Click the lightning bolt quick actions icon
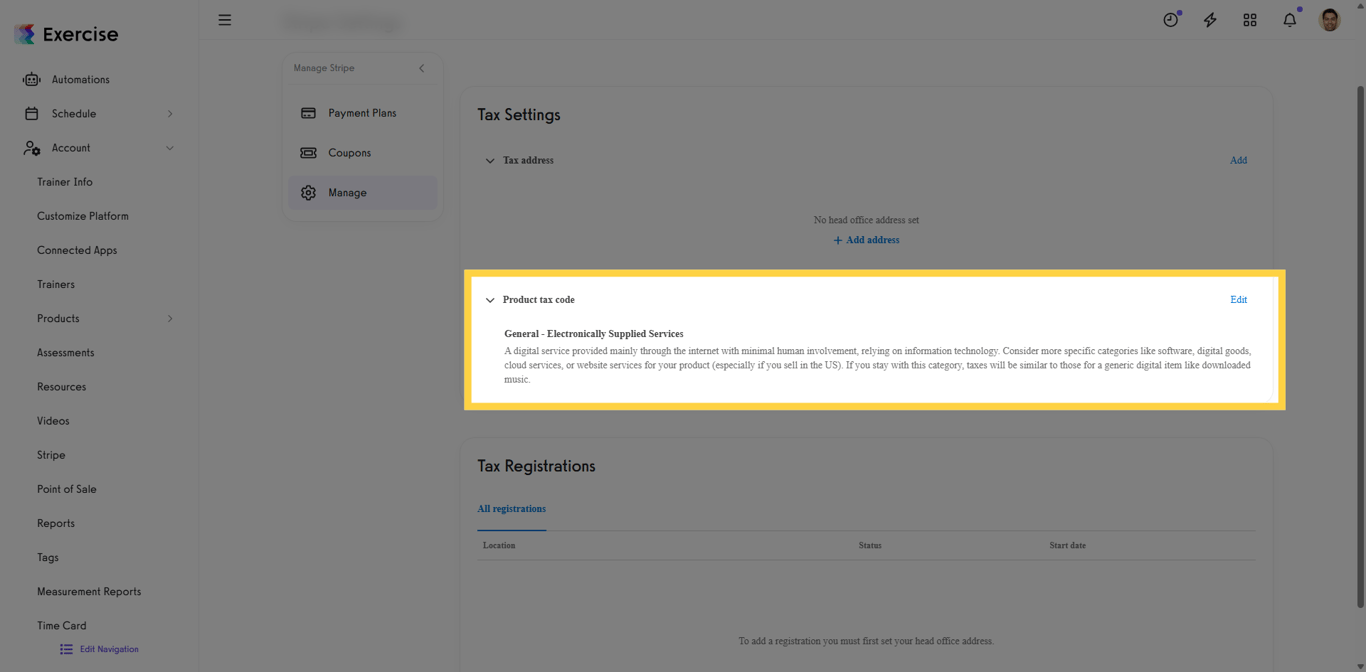 (x=1210, y=18)
